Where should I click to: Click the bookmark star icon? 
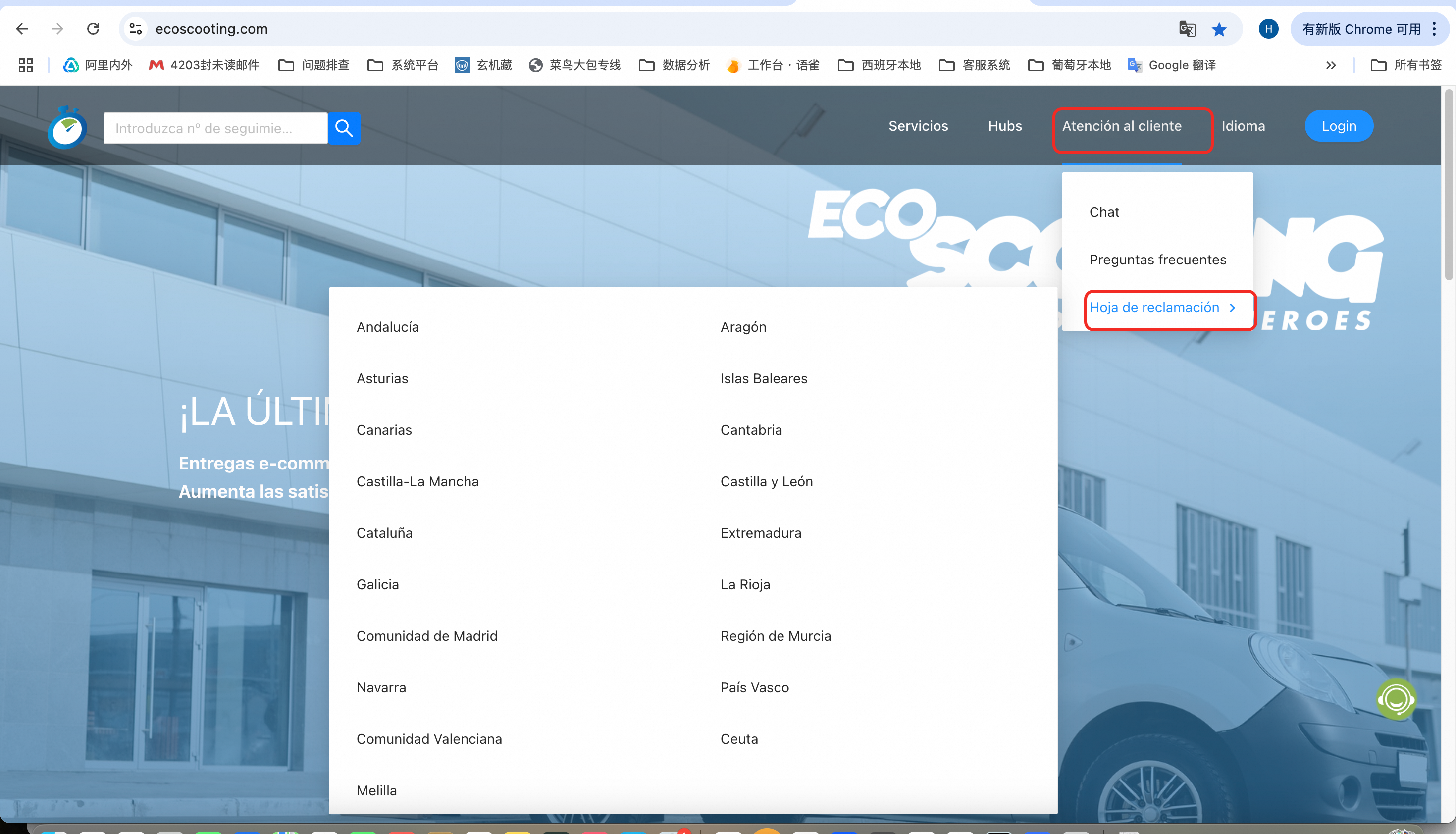pos(1219,29)
